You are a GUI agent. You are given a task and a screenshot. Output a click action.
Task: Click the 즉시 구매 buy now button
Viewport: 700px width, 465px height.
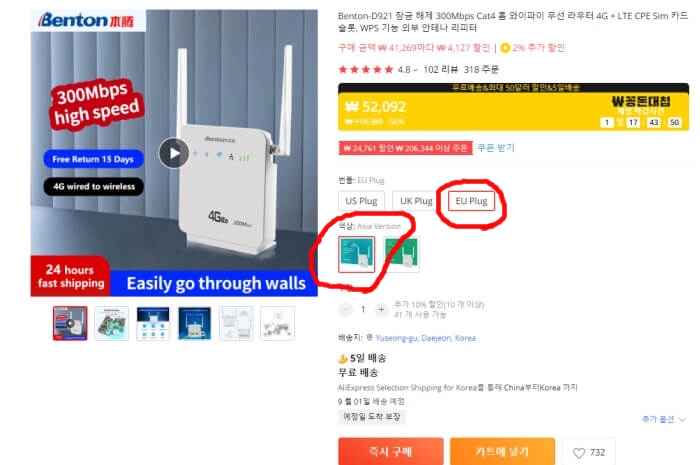click(391, 452)
